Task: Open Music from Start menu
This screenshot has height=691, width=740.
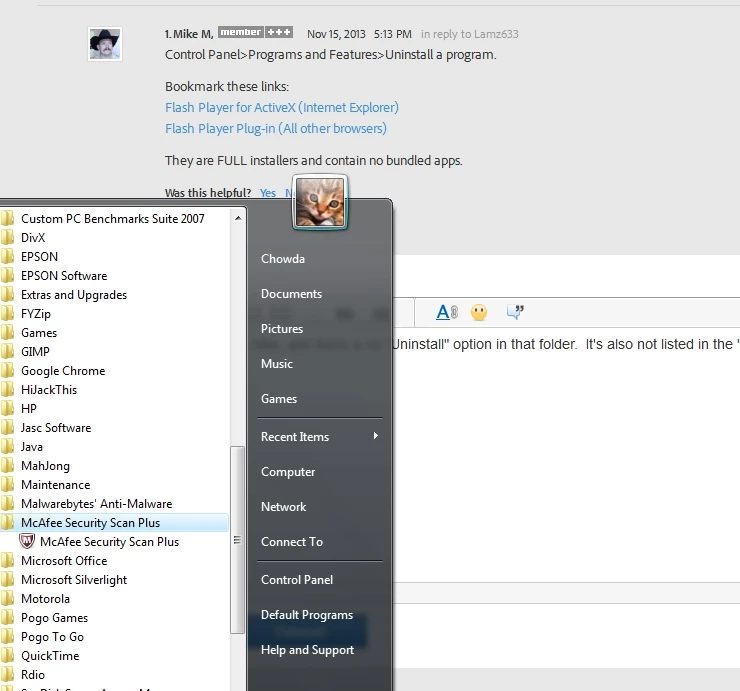Action: click(x=277, y=363)
